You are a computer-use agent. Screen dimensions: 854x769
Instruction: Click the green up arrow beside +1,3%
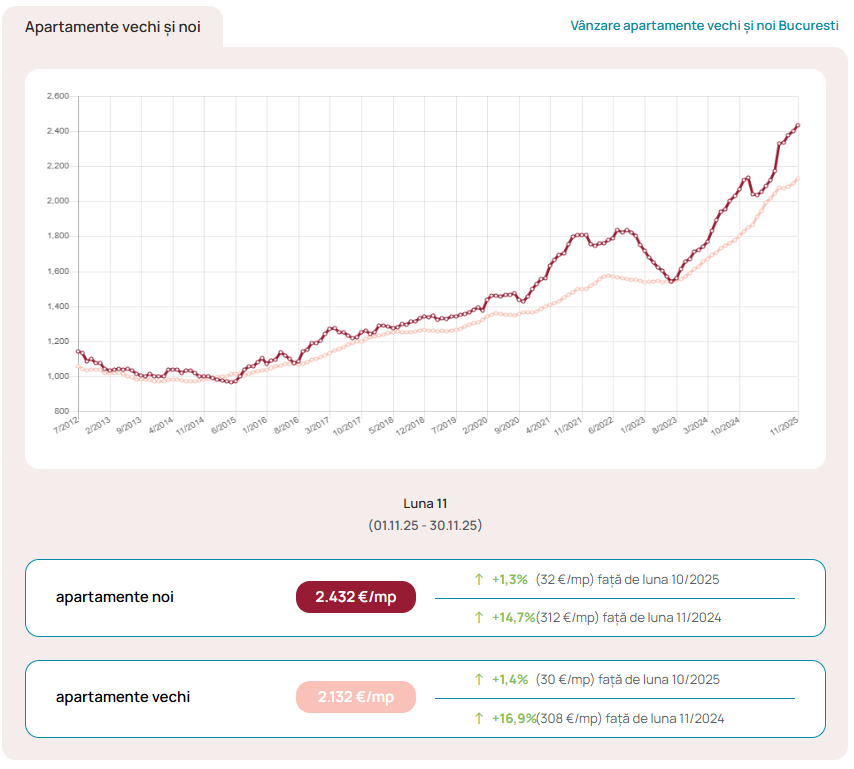coord(479,579)
